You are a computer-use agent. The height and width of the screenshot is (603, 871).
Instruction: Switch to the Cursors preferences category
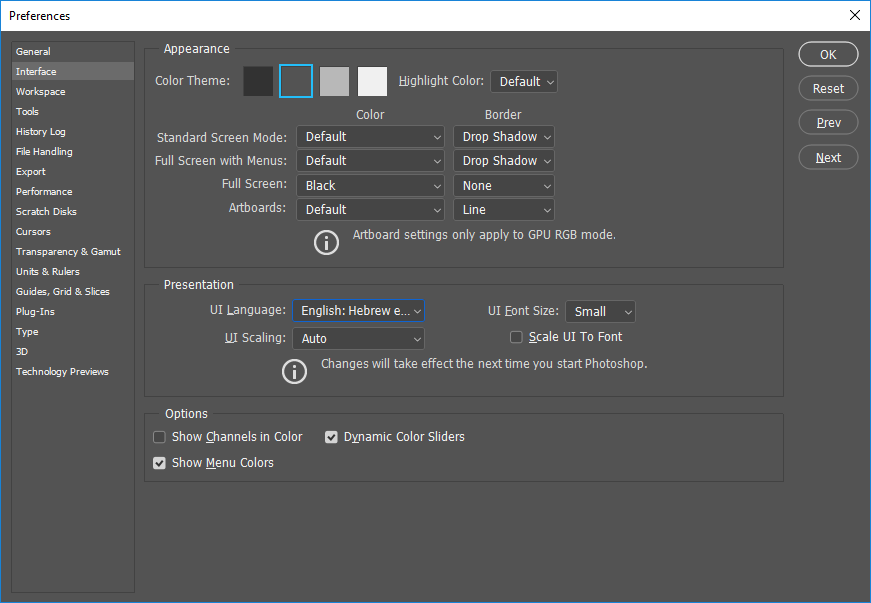pyautogui.click(x=33, y=232)
